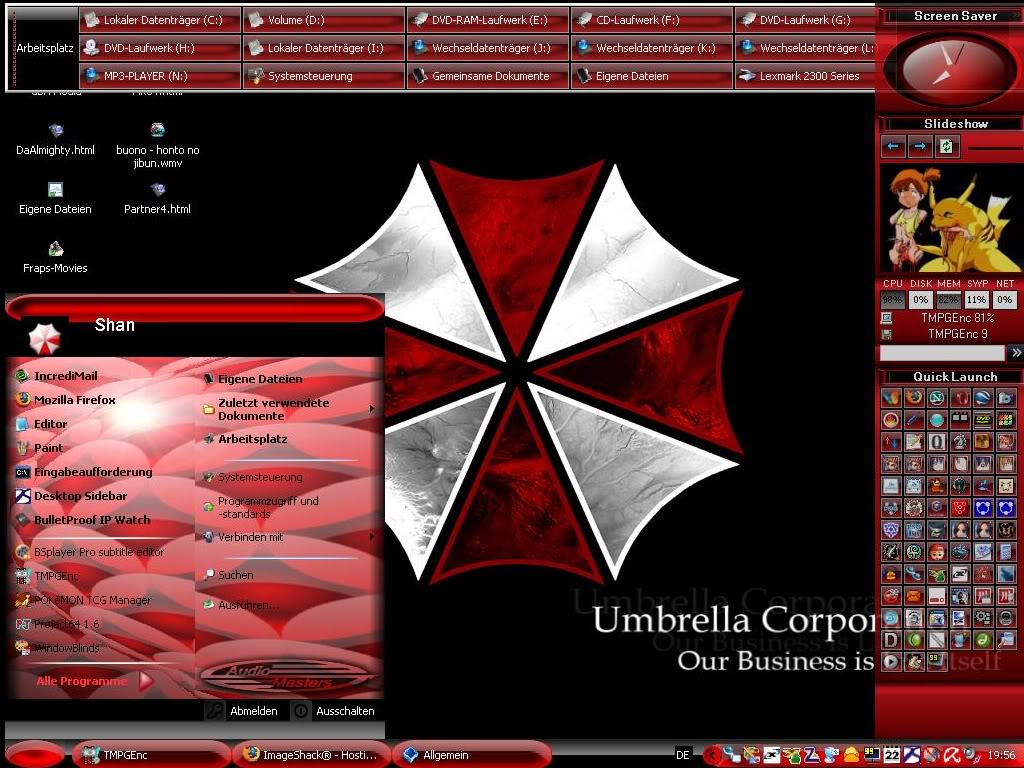Select buono - honto no jibun.wmv desktop file

[x=157, y=146]
